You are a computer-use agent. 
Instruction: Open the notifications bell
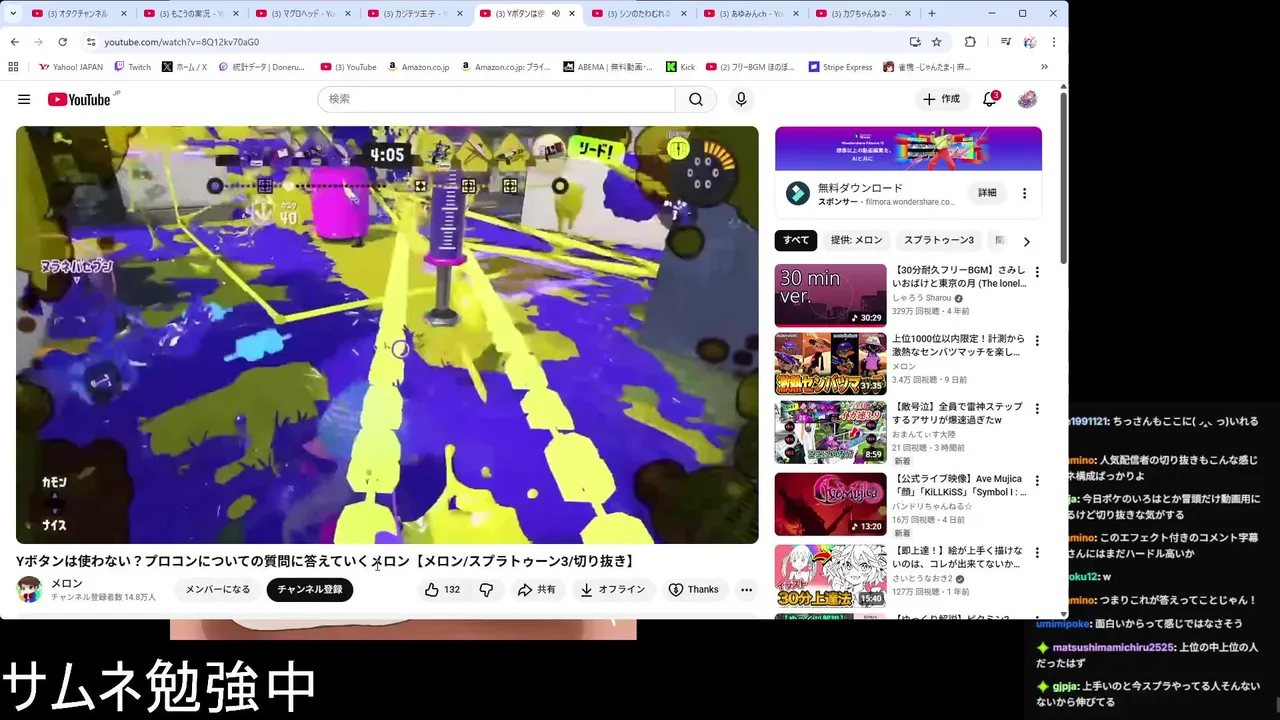pyautogui.click(x=989, y=99)
